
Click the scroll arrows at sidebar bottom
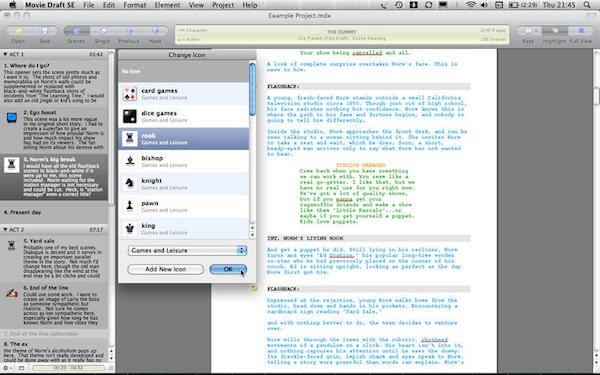pos(111,354)
